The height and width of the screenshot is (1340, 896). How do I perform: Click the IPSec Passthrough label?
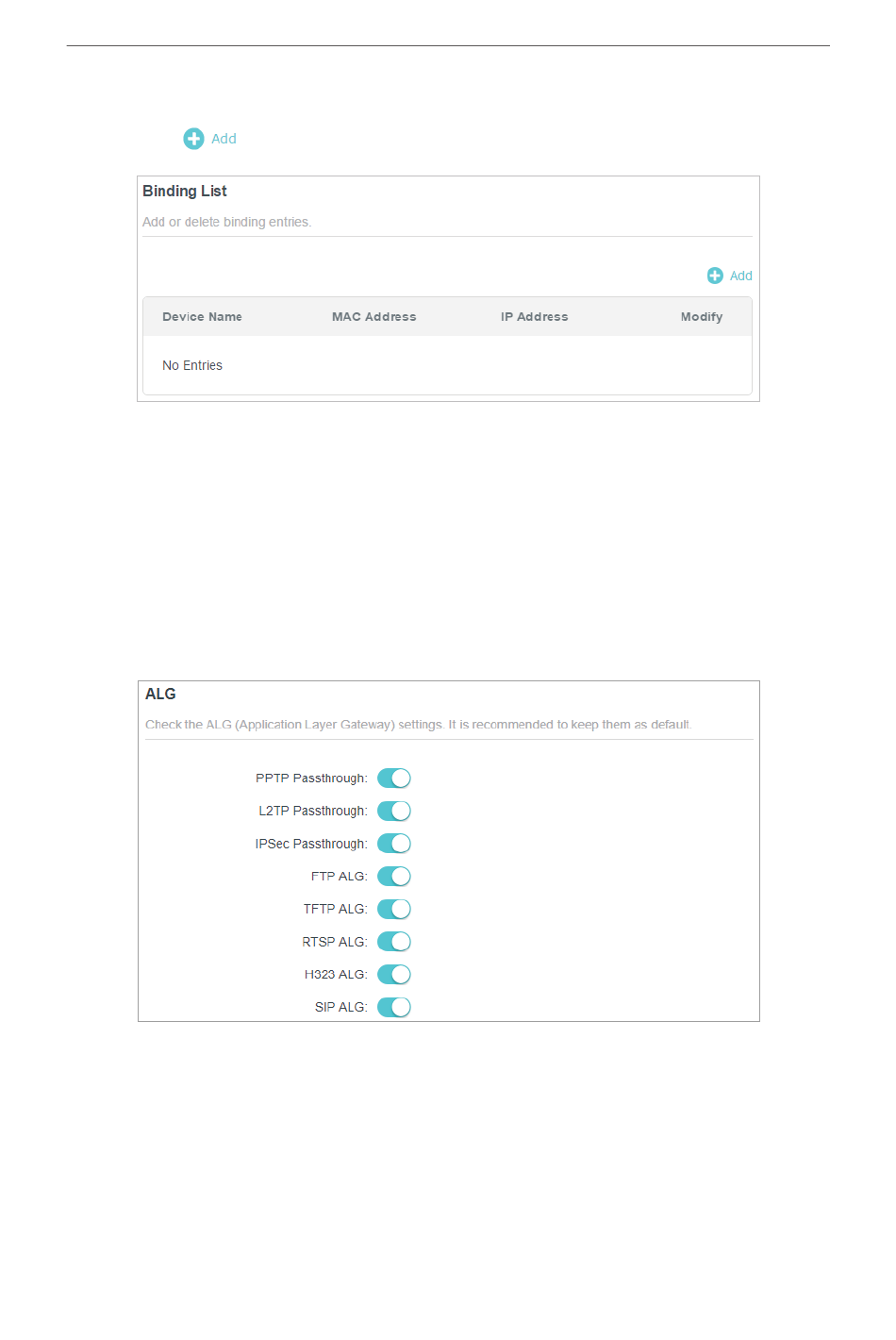pyautogui.click(x=311, y=844)
